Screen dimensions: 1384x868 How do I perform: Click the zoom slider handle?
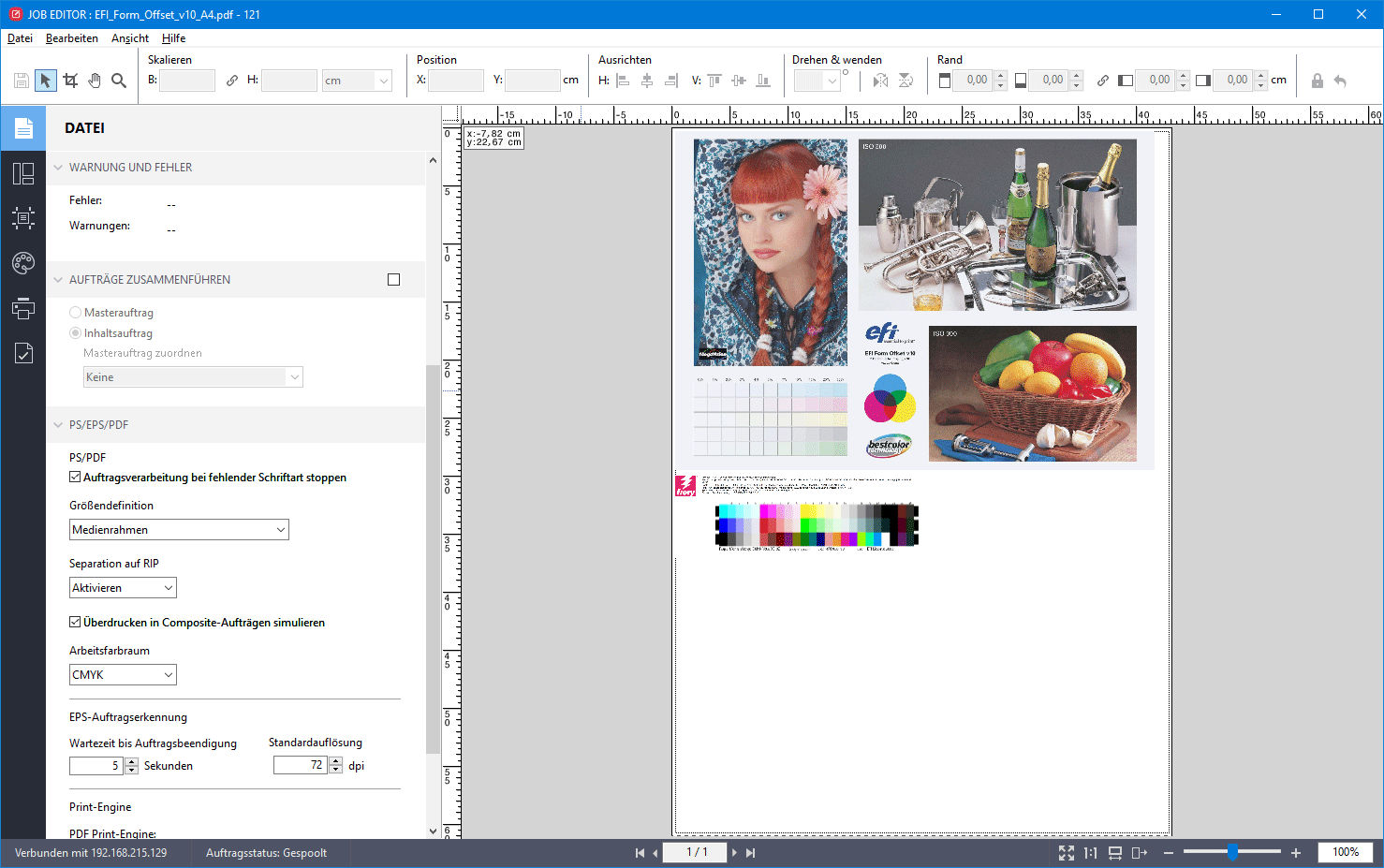1232,852
